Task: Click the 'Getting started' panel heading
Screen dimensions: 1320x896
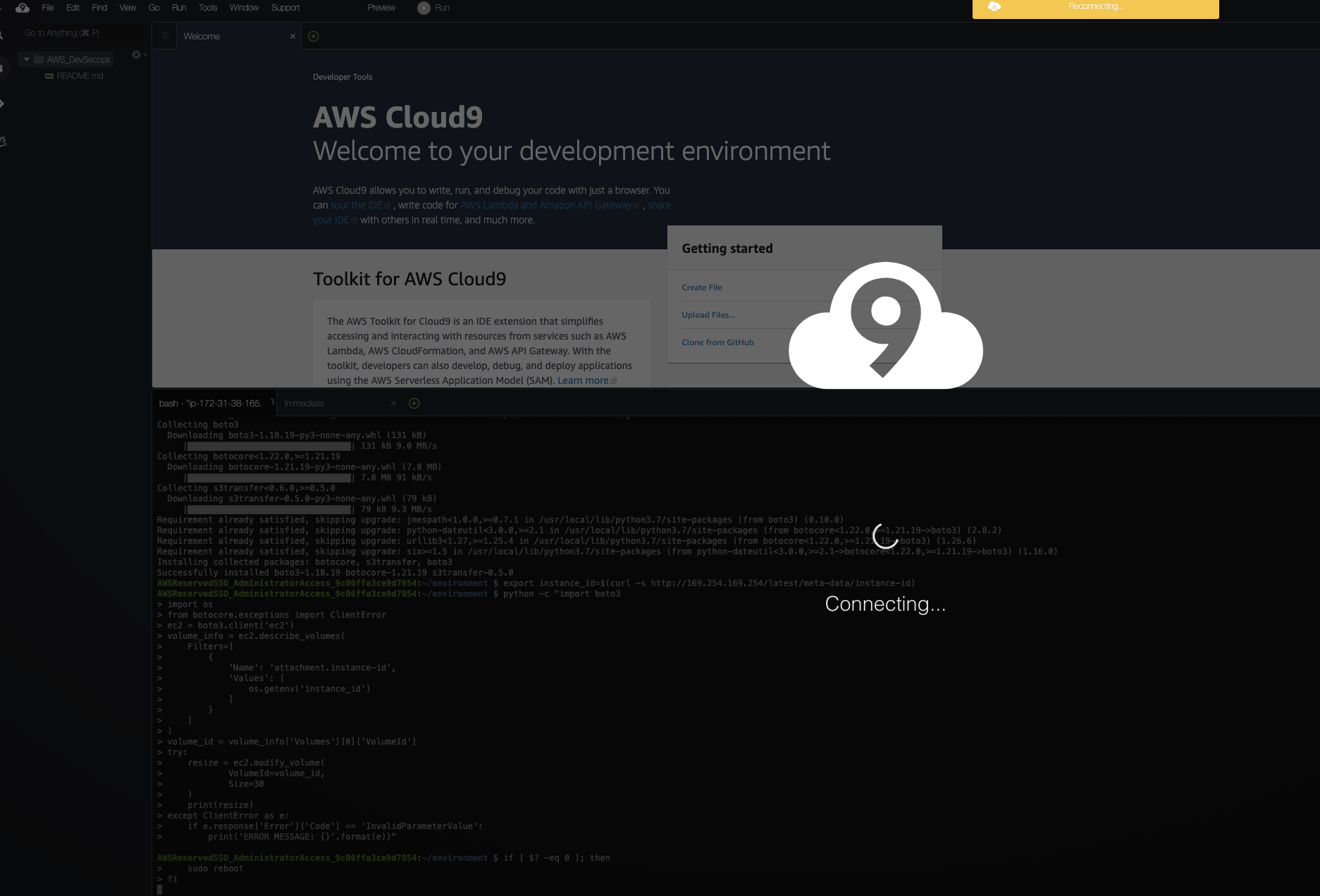Action: pos(727,248)
